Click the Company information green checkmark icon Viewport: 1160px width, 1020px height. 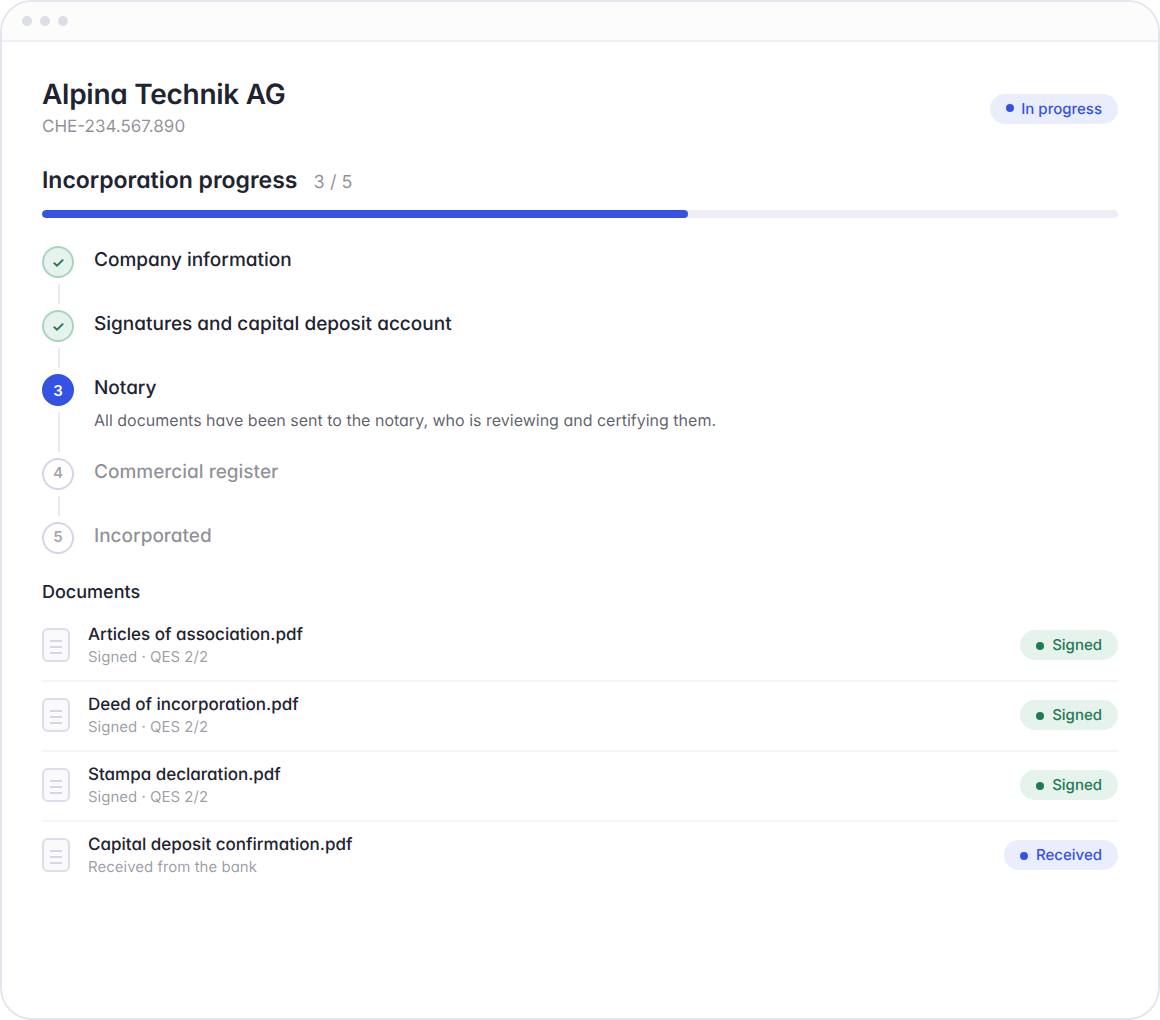pyautogui.click(x=58, y=262)
